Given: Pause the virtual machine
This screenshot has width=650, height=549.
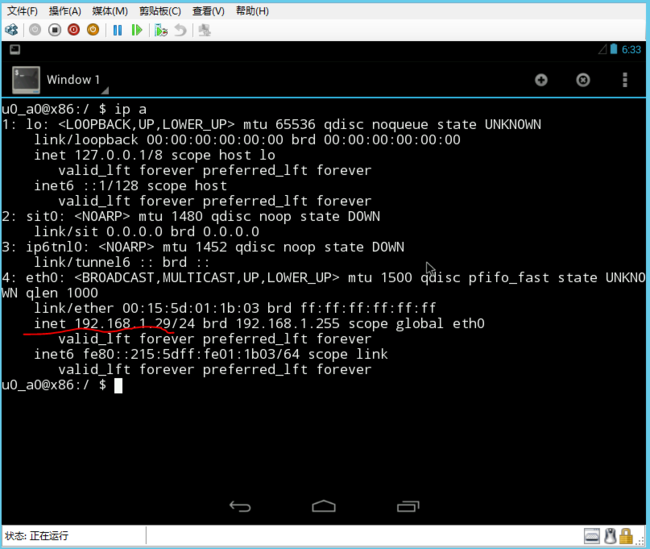Looking at the screenshot, I should tap(117, 30).
